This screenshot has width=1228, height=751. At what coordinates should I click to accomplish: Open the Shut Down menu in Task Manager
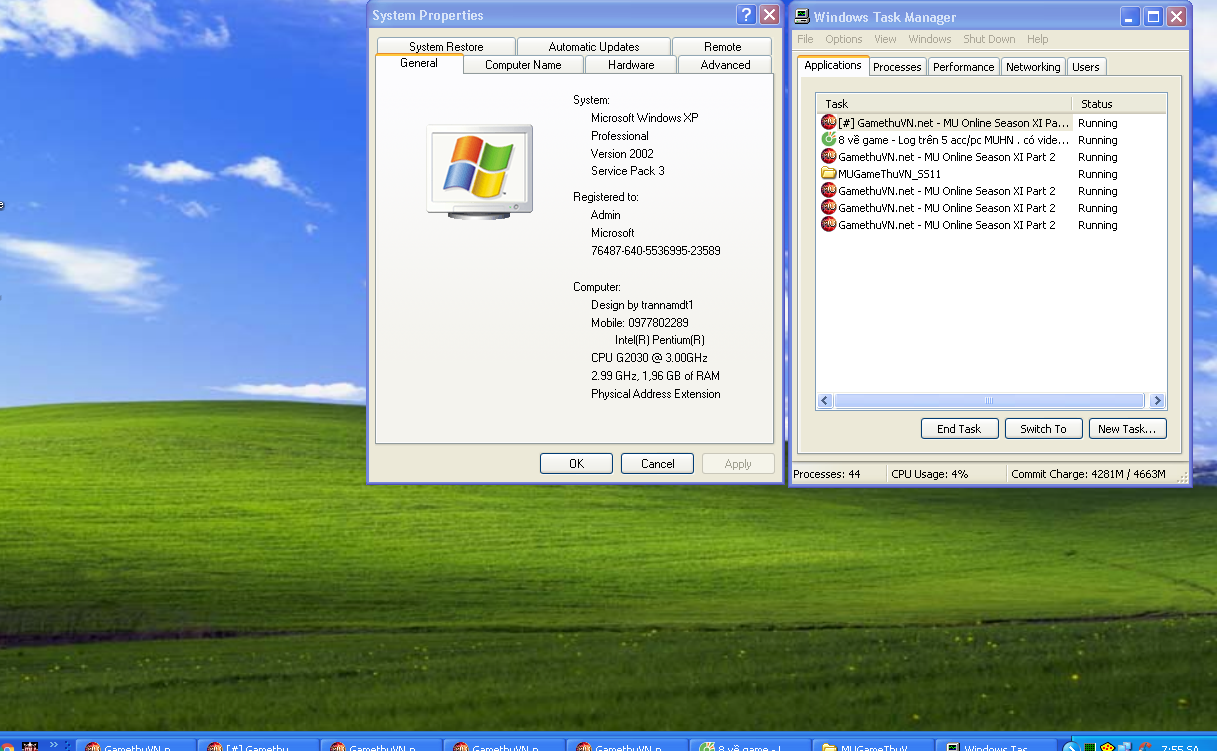coord(989,39)
